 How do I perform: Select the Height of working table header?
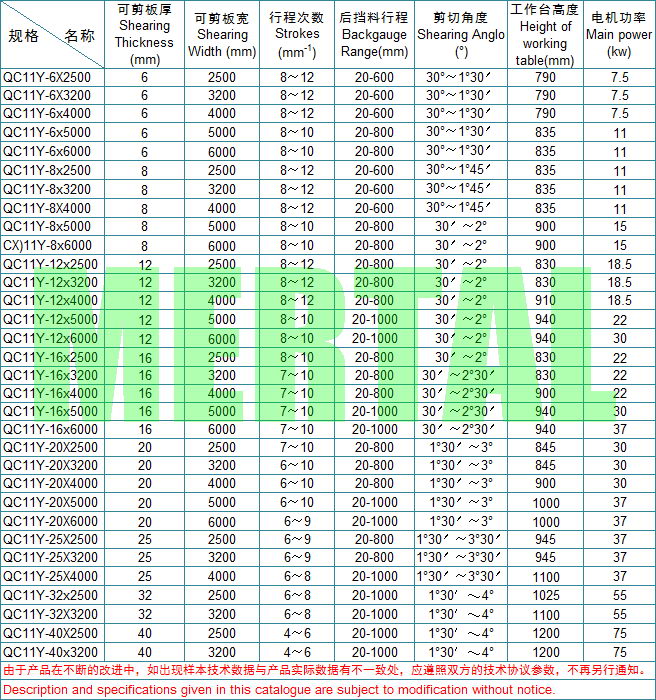(x=545, y=34)
